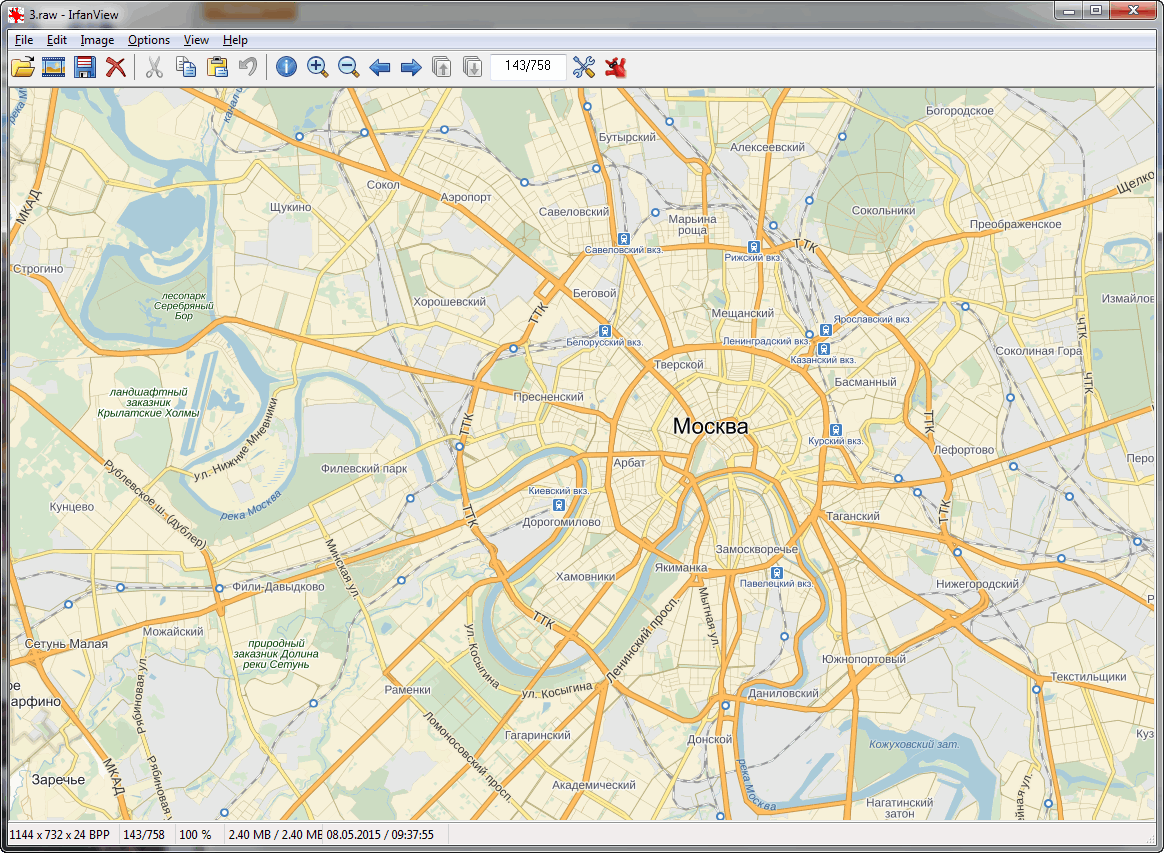Click the Москва label on the map

click(x=710, y=426)
